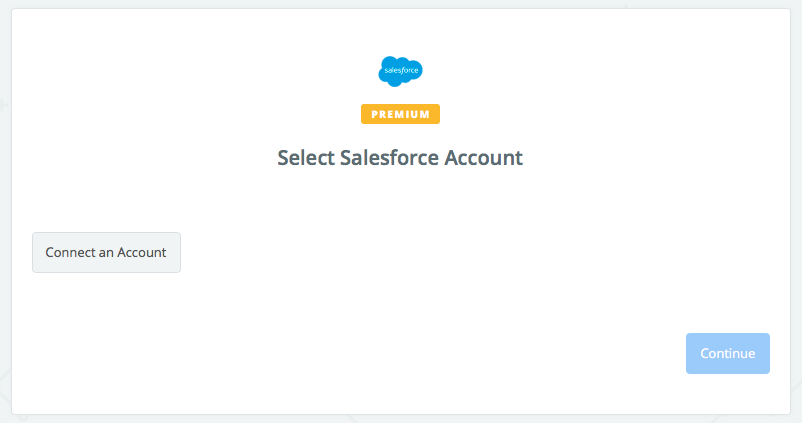Choose Connect an Account

[106, 253]
